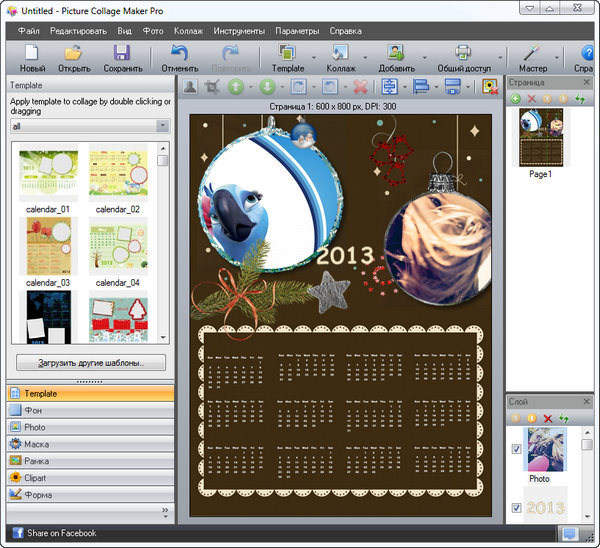Click the Загрузить другие шаблоны button
This screenshot has width=600, height=548.
(x=91, y=362)
